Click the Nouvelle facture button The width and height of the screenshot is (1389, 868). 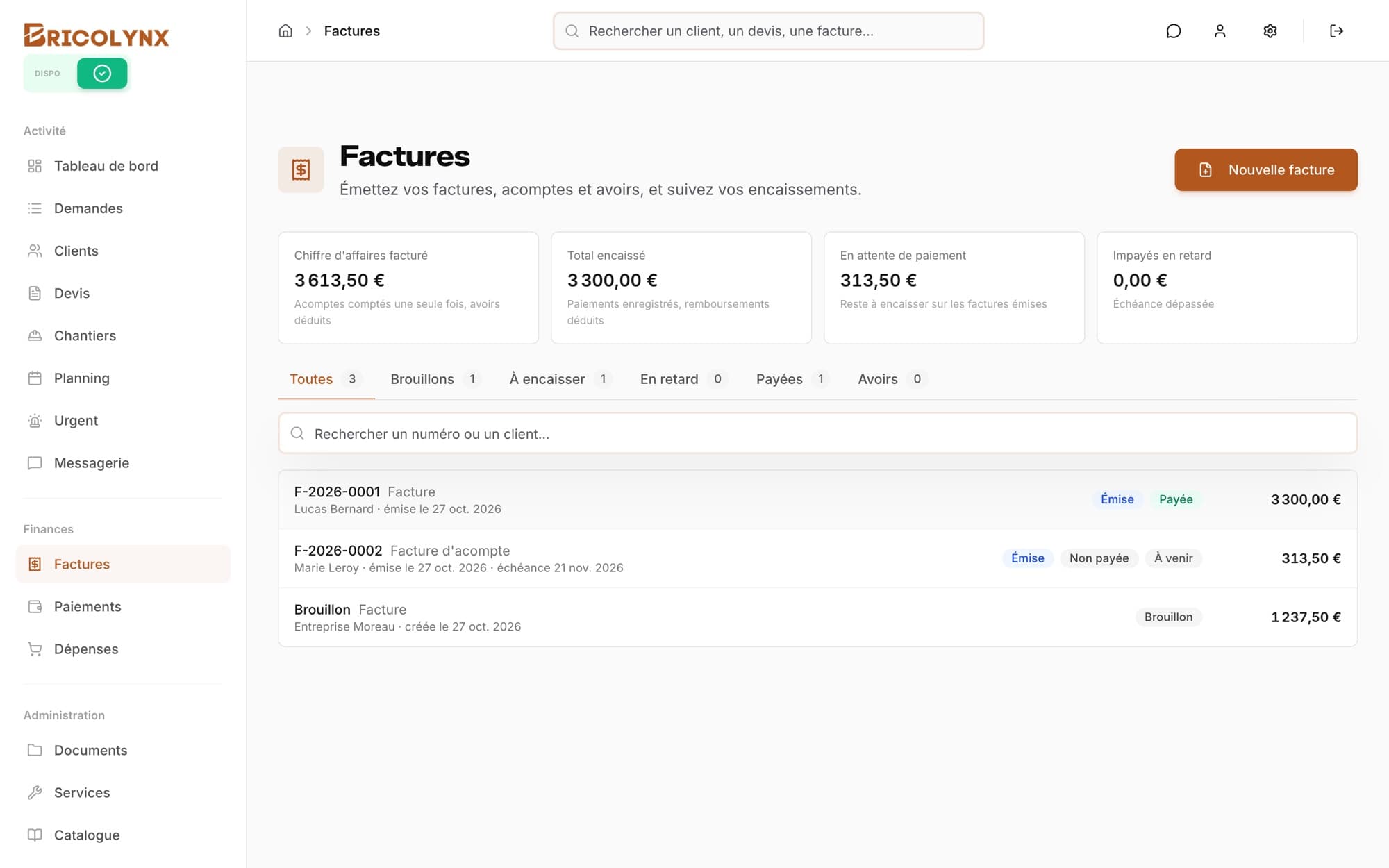point(1265,169)
